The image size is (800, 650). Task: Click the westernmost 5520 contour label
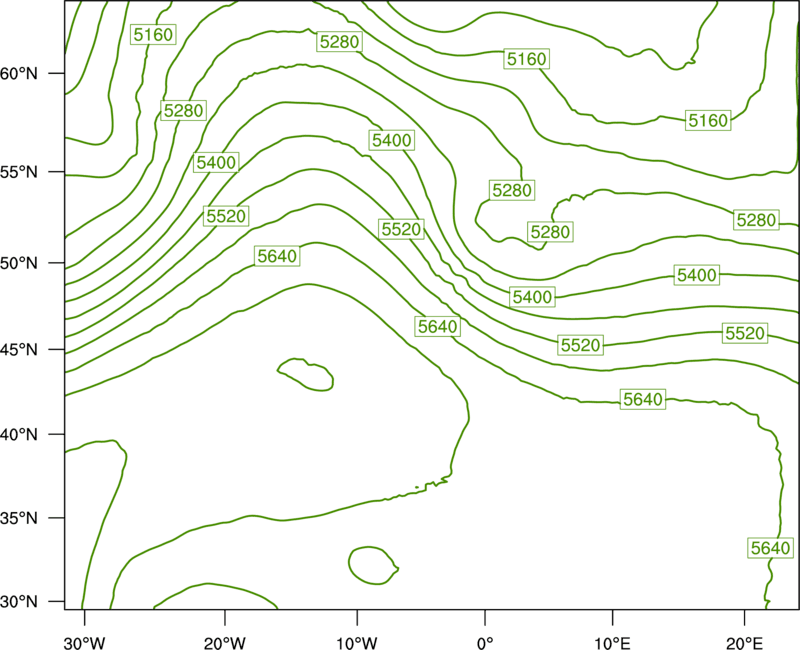click(x=226, y=216)
